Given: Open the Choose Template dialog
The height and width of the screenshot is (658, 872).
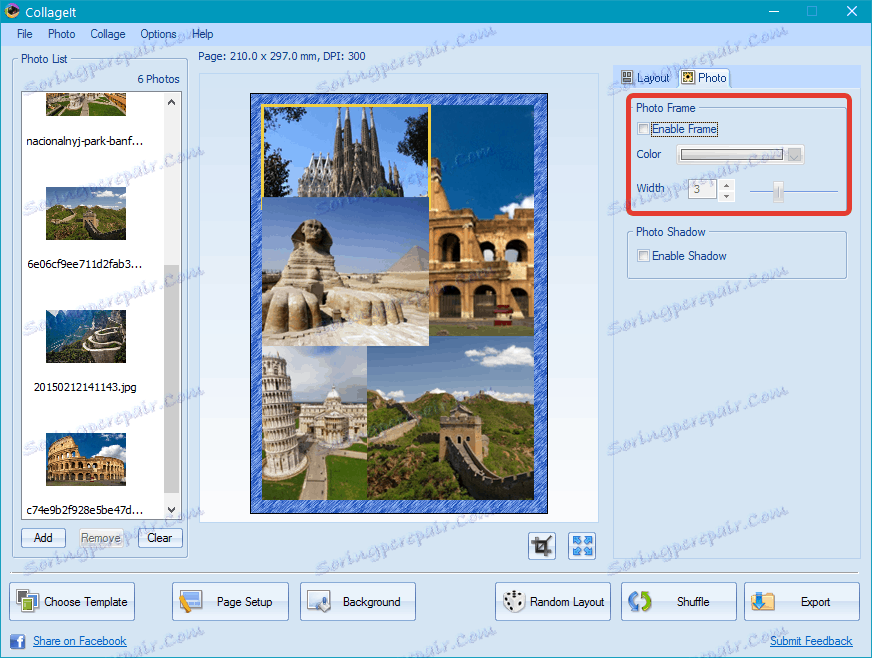Looking at the screenshot, I should (72, 602).
